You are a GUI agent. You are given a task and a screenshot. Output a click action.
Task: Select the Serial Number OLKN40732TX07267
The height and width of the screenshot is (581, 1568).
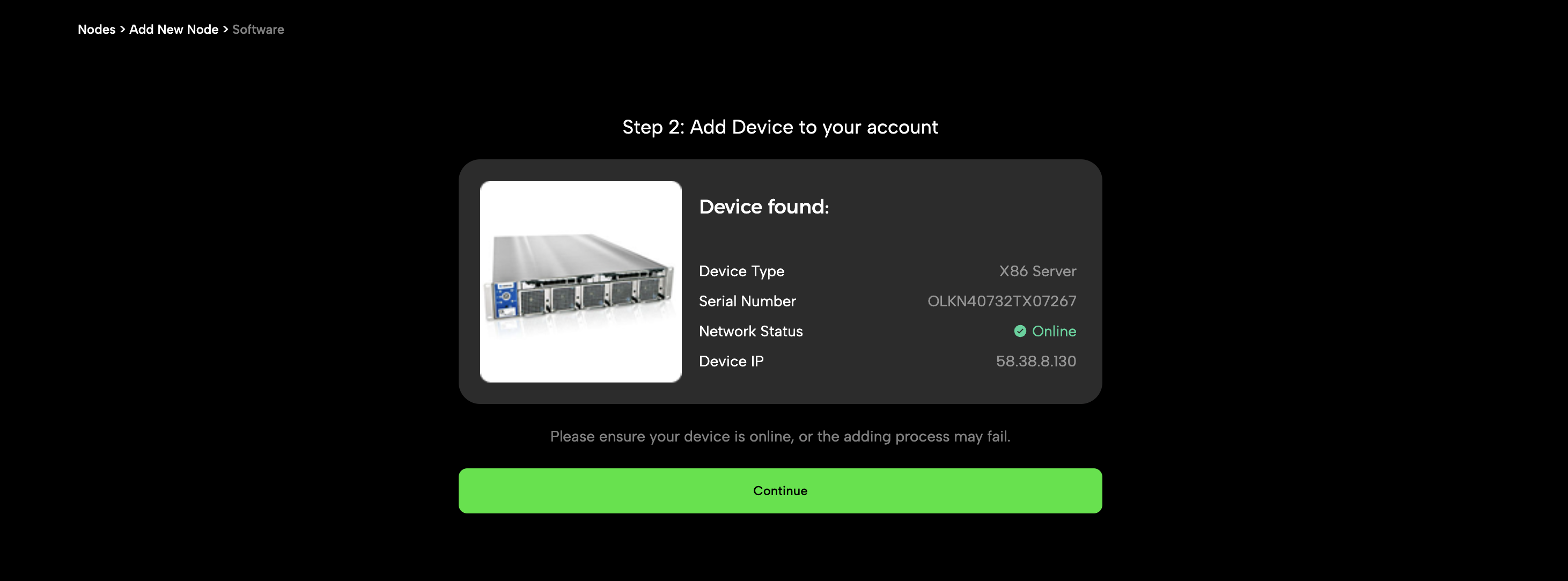1002,301
